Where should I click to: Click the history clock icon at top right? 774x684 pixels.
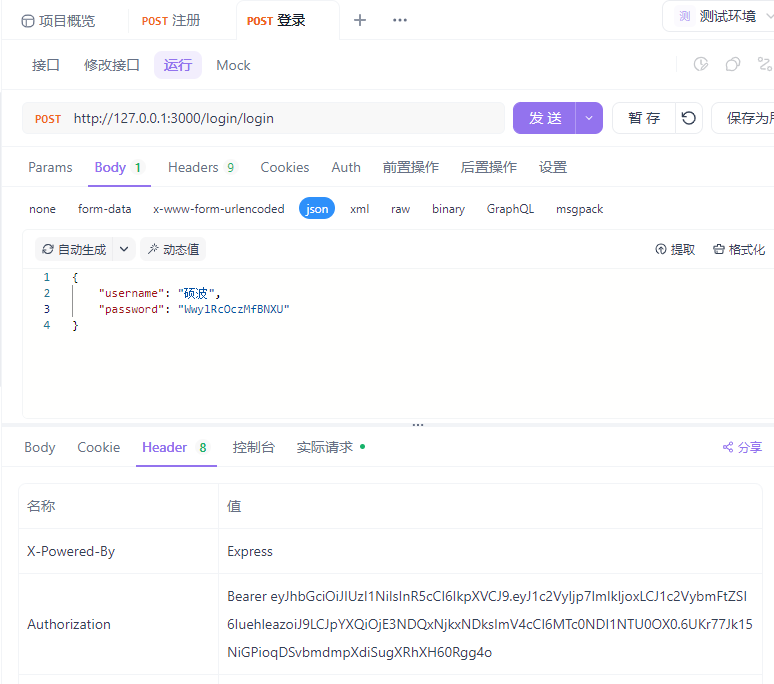click(x=701, y=65)
